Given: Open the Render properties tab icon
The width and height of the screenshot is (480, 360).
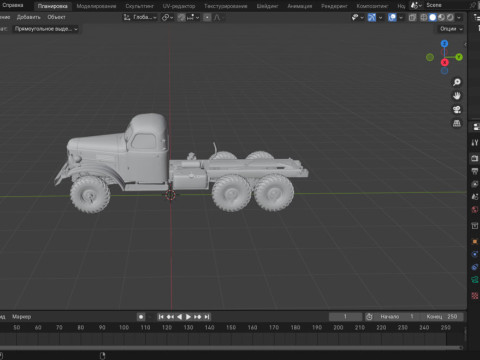Looking at the screenshot, I should click(x=475, y=158).
